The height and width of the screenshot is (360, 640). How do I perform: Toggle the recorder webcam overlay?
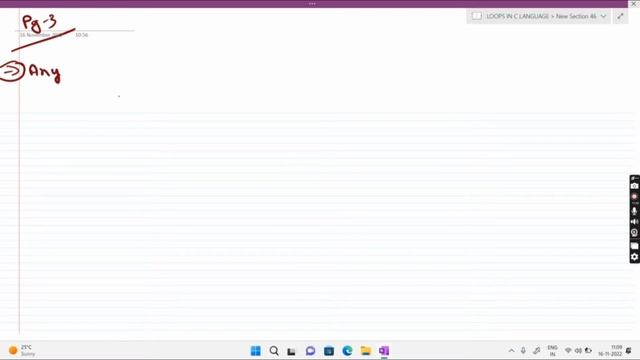pyautogui.click(x=634, y=233)
